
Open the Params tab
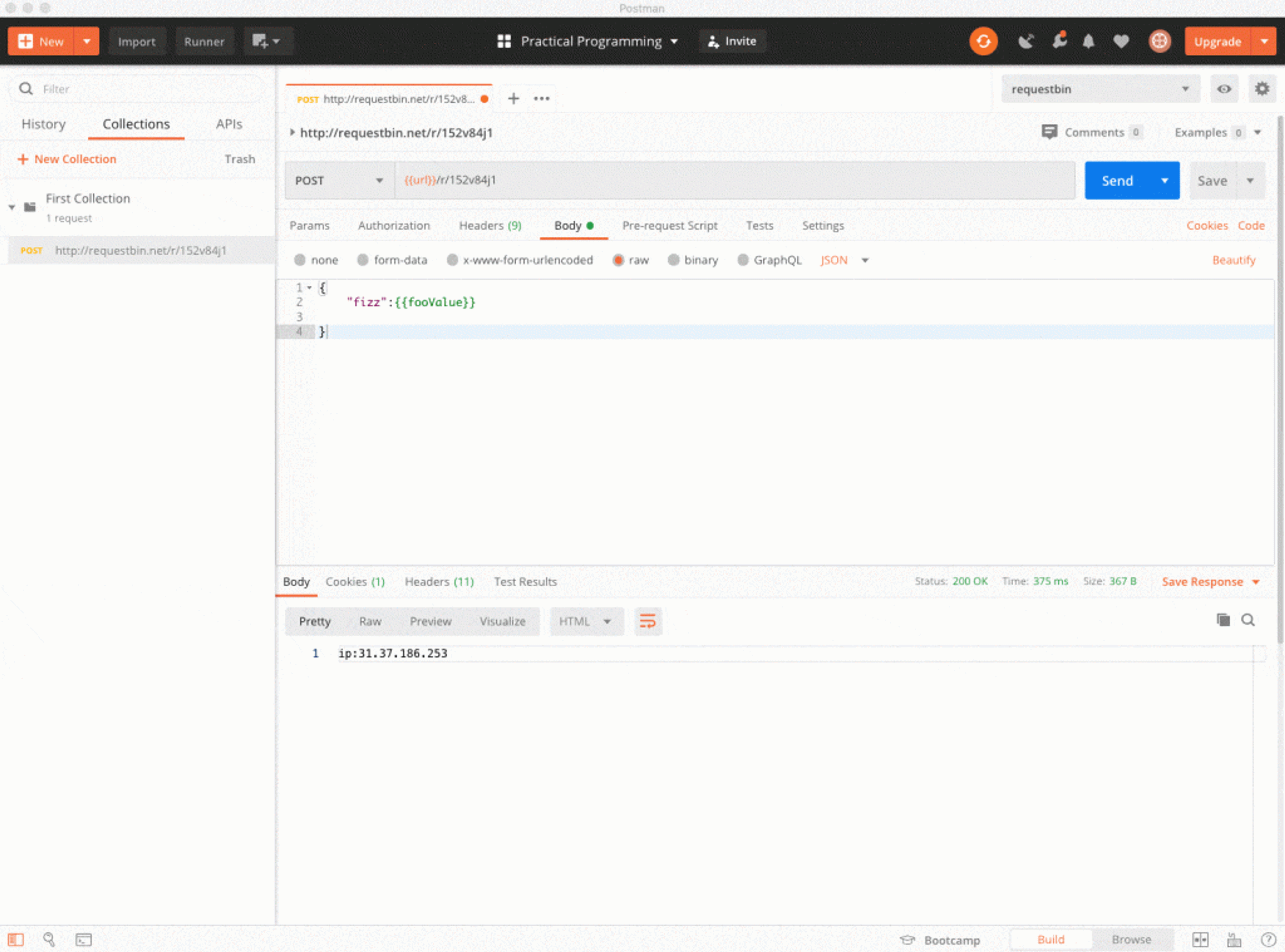click(x=310, y=225)
